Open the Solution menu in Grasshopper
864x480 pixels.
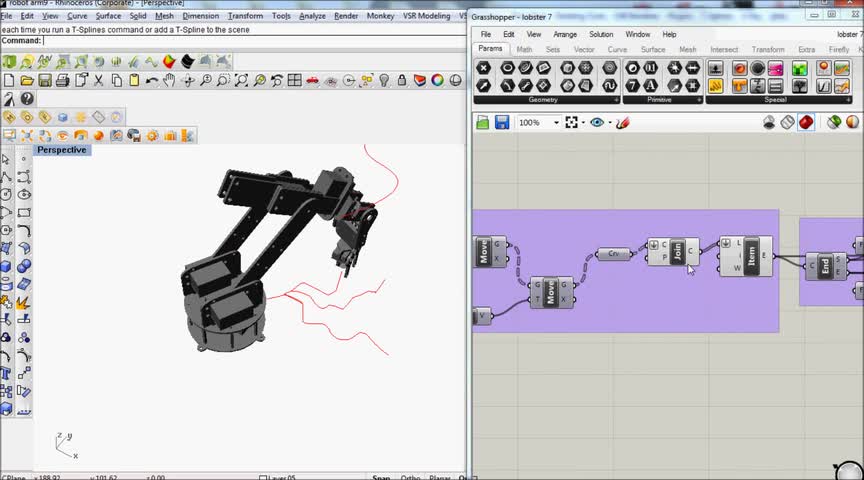tap(601, 34)
